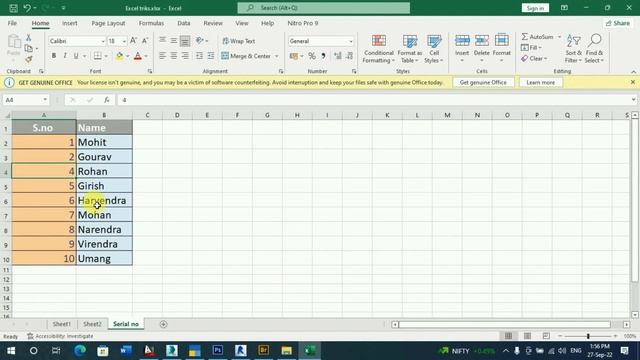Toggle Align Left alignment
The height and width of the screenshot is (360, 640).
coord(162,56)
